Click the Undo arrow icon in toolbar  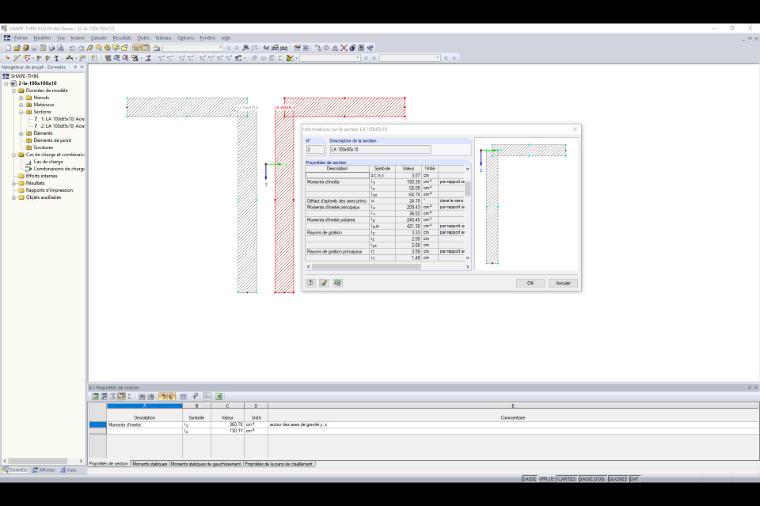[72, 48]
